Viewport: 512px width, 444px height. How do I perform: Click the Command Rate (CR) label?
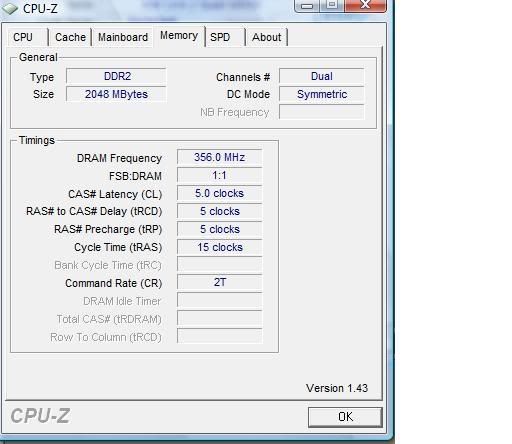[x=114, y=283]
